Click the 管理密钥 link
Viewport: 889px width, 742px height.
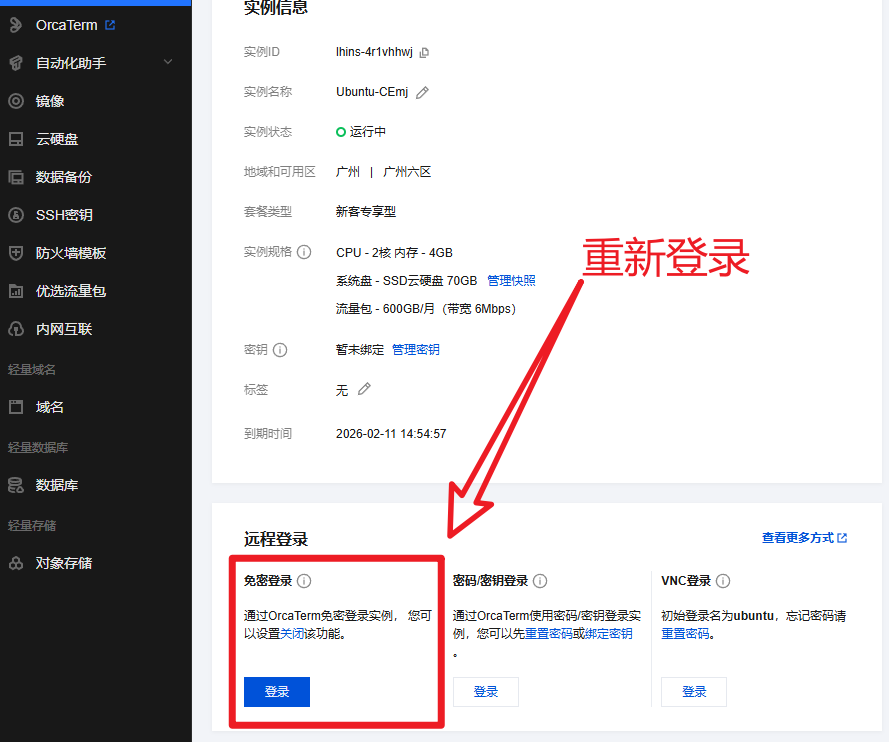[x=415, y=350]
